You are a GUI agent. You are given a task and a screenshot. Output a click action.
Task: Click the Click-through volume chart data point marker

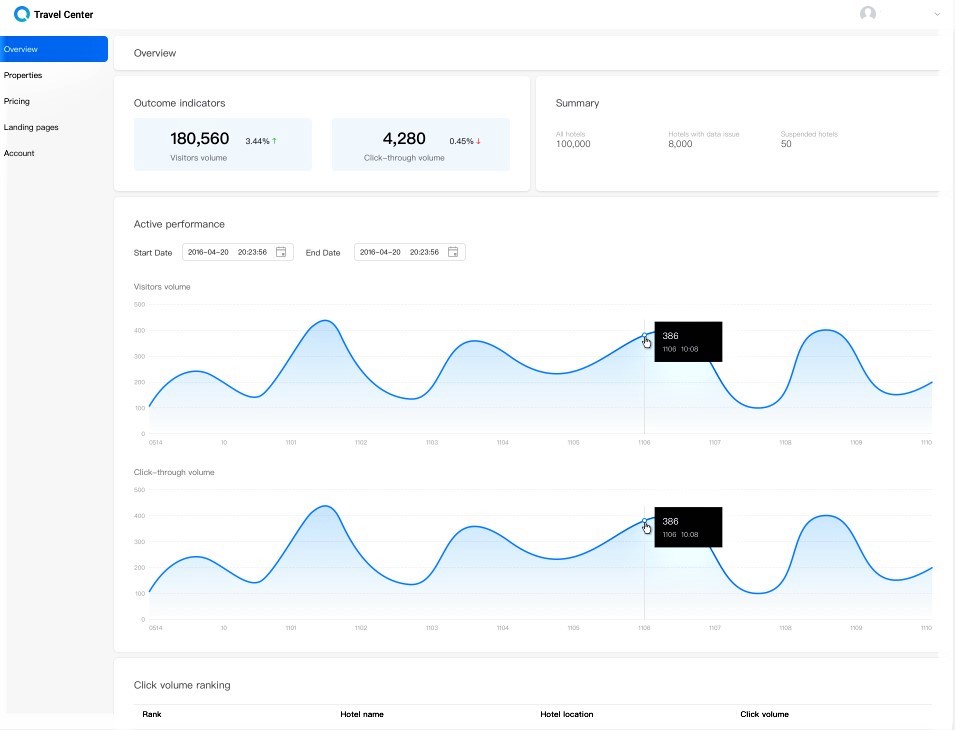644,521
